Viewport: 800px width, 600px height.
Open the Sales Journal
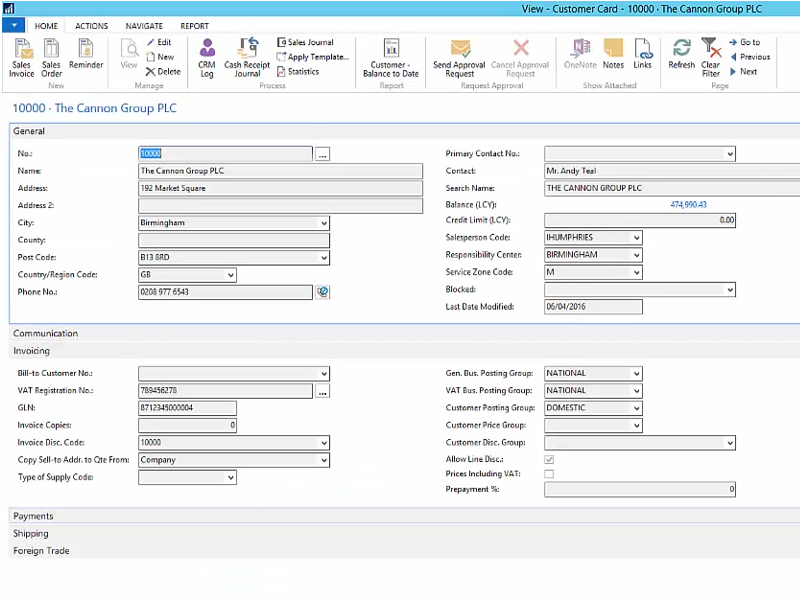(x=305, y=42)
